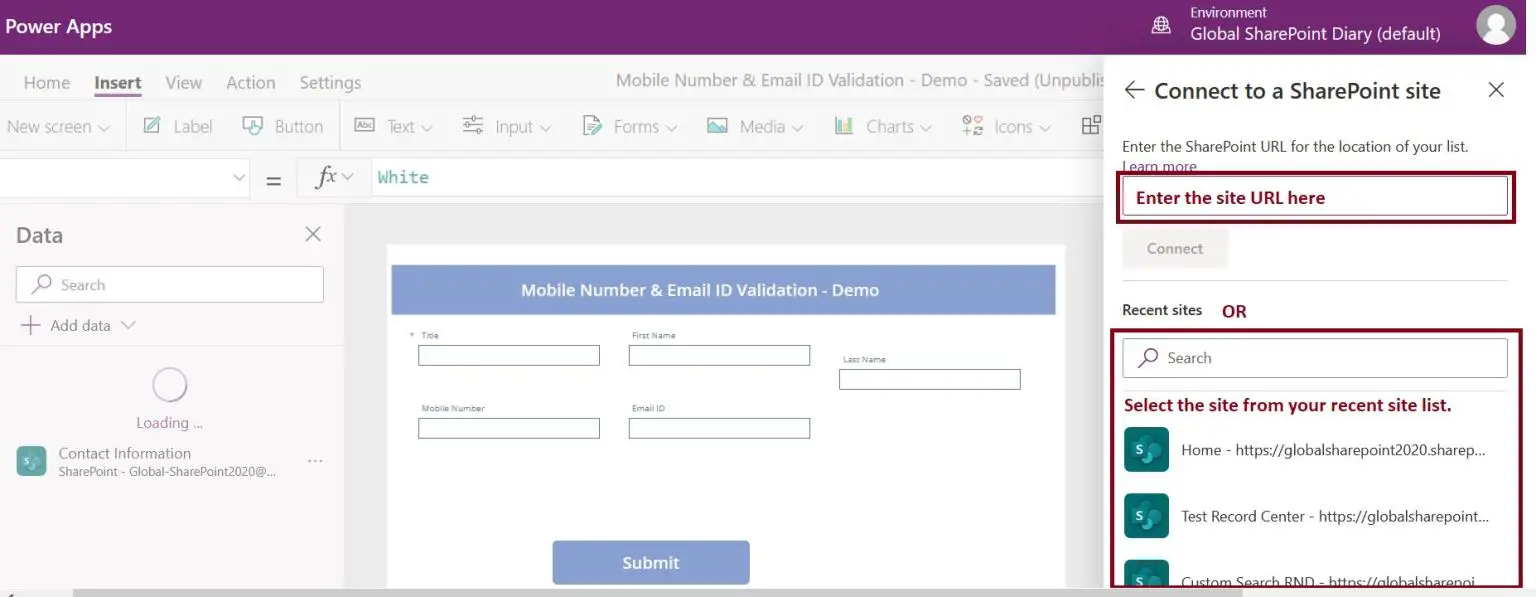Select the Home SharePoint site icon
The image size is (1536, 597).
(x=1146, y=450)
